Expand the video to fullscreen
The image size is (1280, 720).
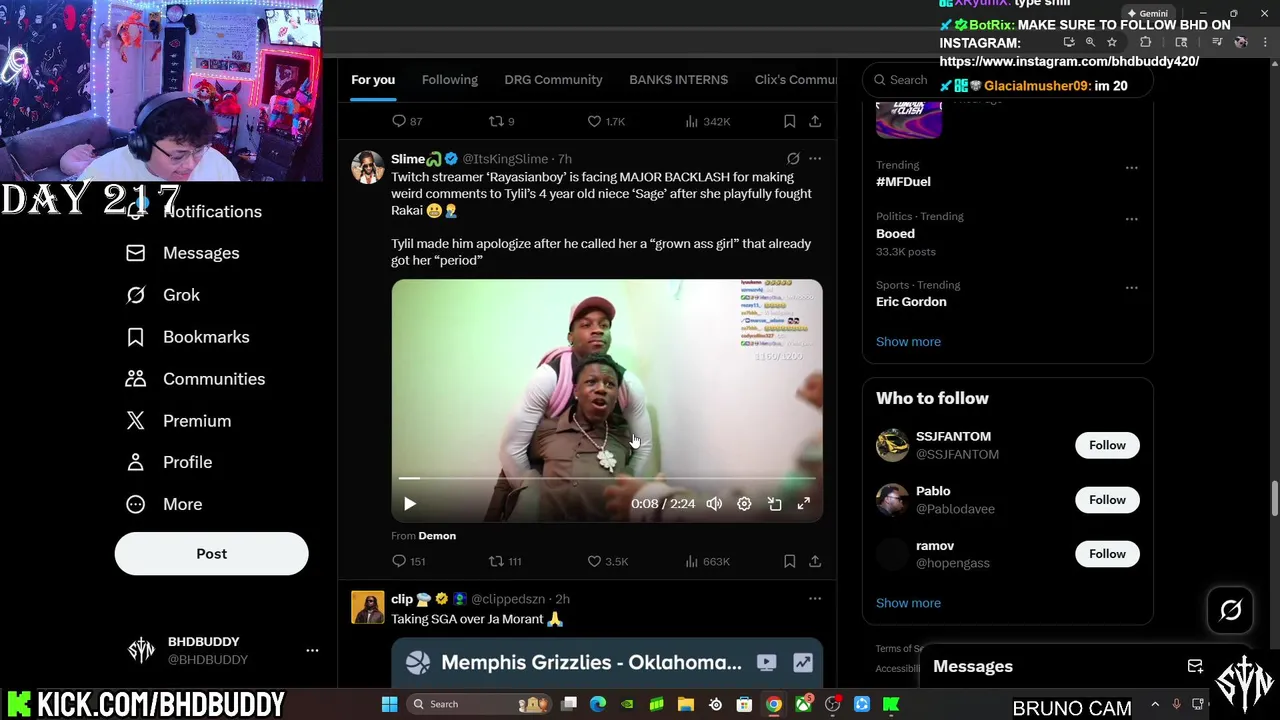tap(804, 504)
